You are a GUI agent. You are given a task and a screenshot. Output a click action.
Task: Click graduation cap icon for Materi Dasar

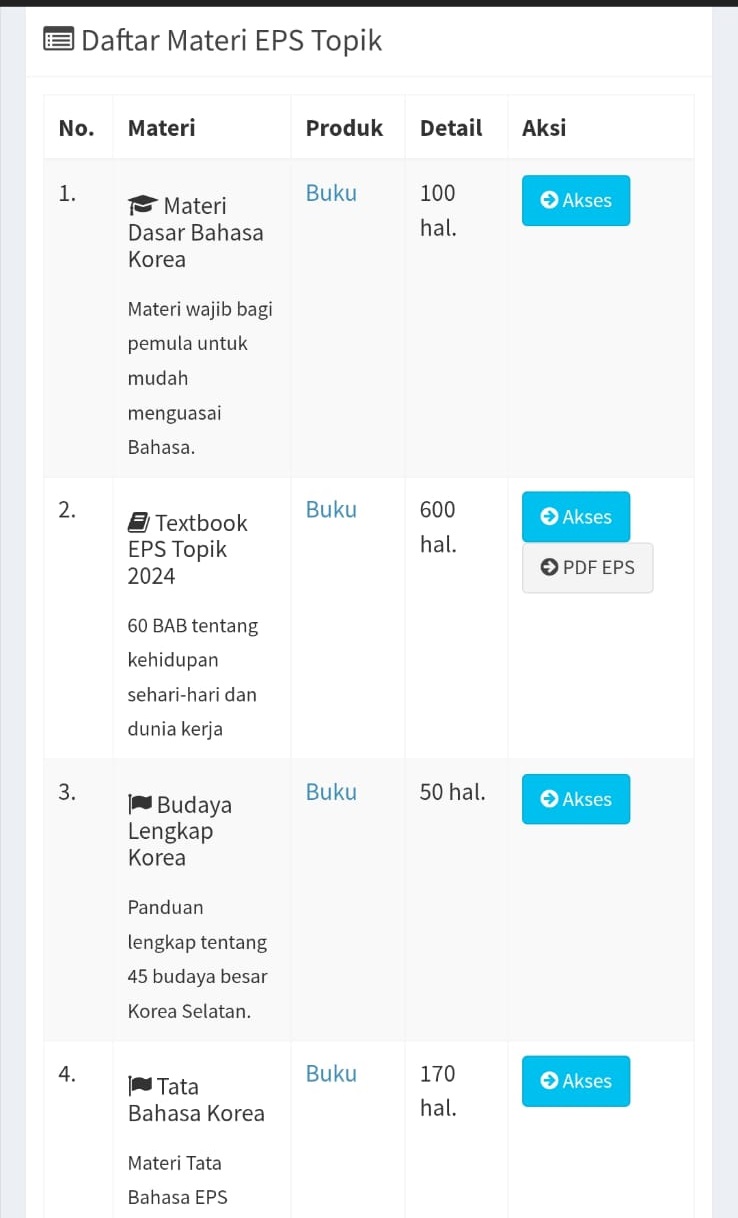pyautogui.click(x=143, y=206)
